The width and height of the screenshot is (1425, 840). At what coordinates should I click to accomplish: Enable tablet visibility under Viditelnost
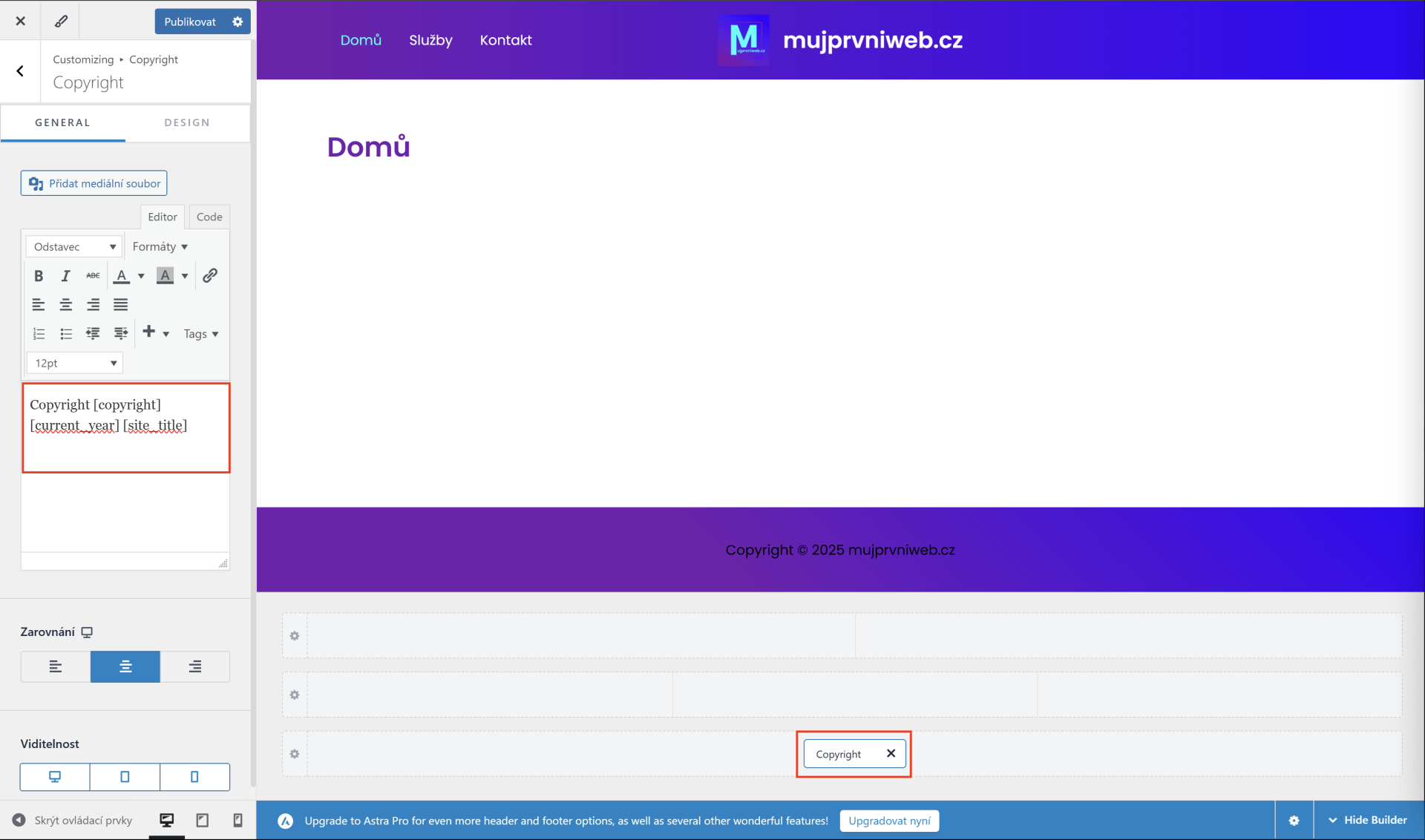pyautogui.click(x=124, y=777)
